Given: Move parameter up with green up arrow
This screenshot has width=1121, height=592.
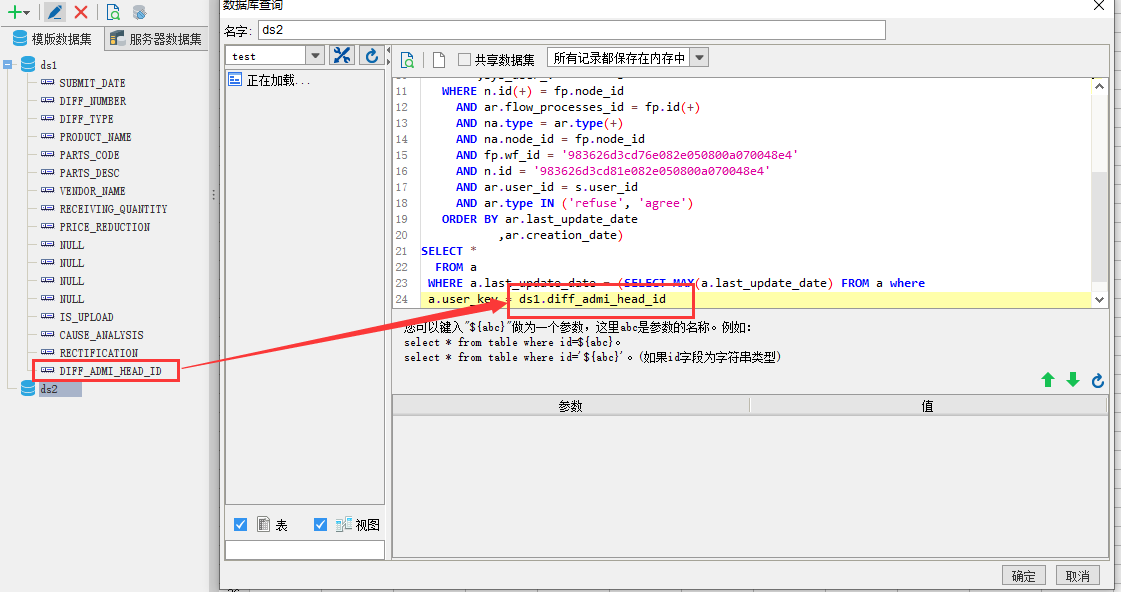Looking at the screenshot, I should coord(1048,380).
